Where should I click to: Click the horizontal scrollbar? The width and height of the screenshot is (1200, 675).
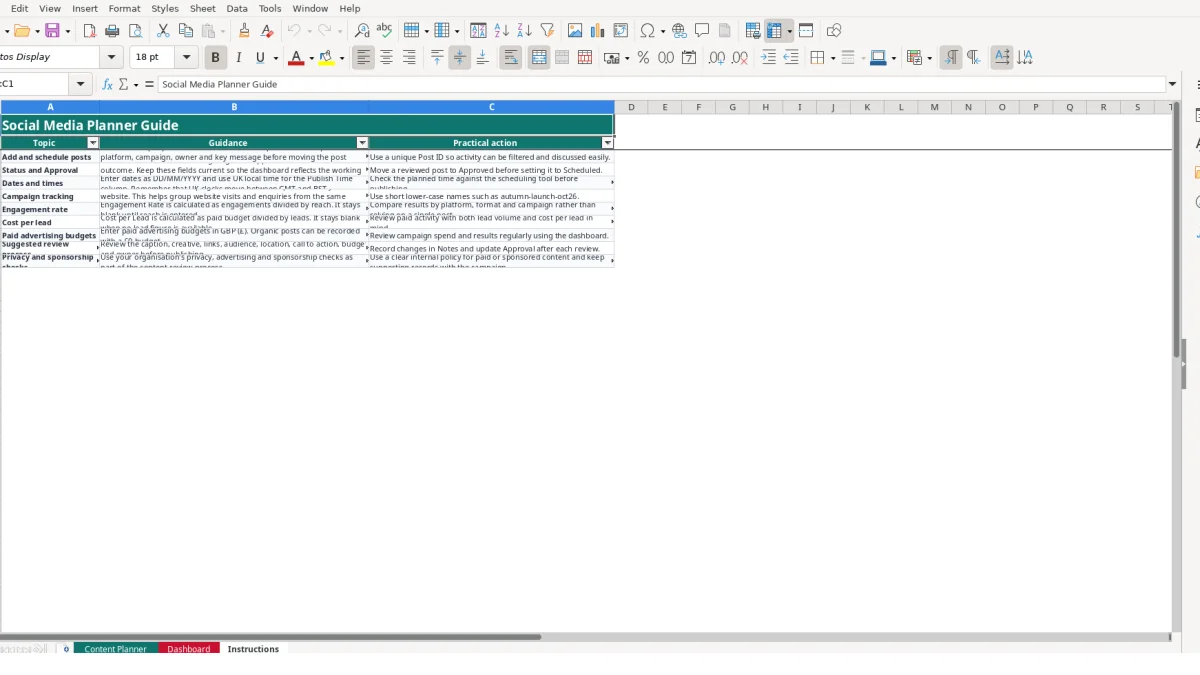(x=270, y=636)
